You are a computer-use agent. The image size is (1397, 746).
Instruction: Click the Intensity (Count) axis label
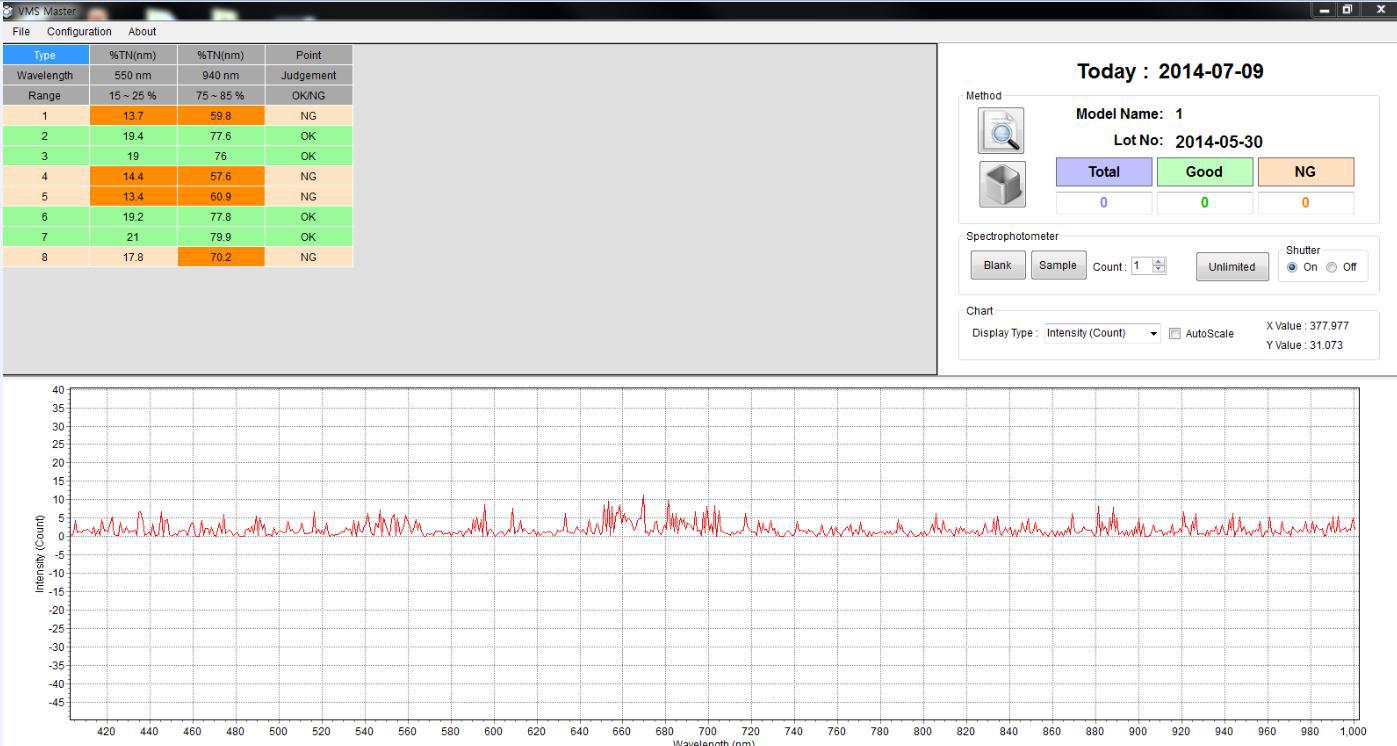click(x=40, y=555)
